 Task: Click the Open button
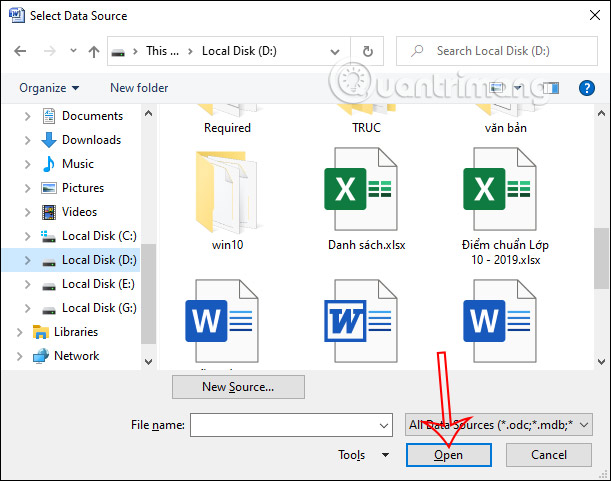point(449,455)
